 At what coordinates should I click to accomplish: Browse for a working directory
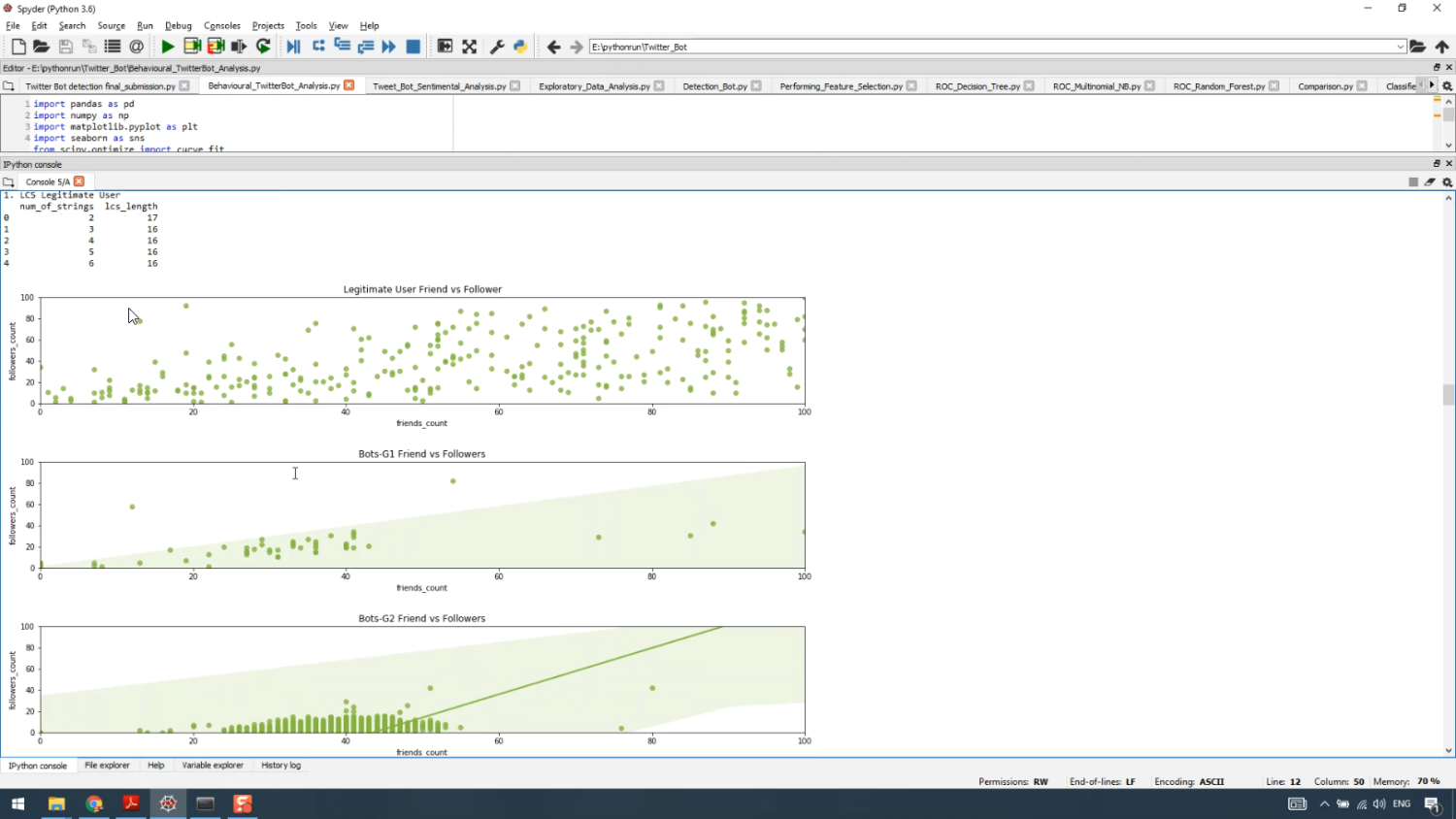[1417, 47]
